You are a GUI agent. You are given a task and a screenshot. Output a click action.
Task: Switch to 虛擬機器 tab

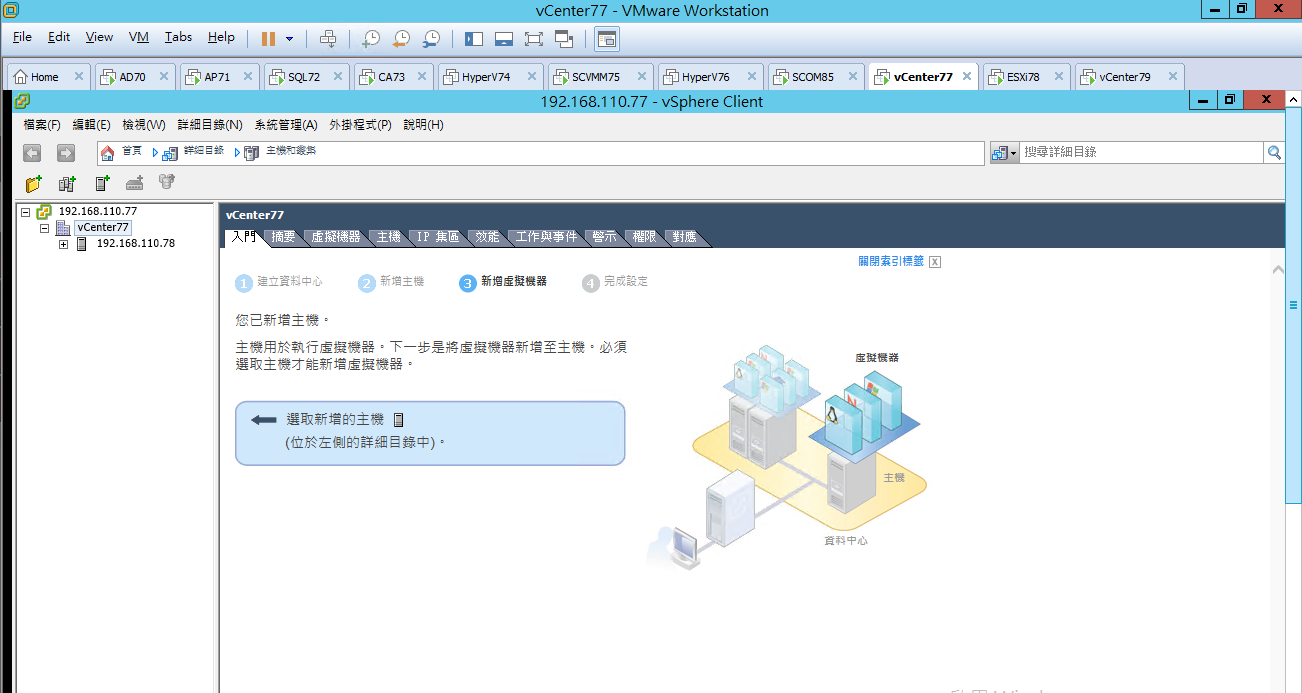point(335,238)
